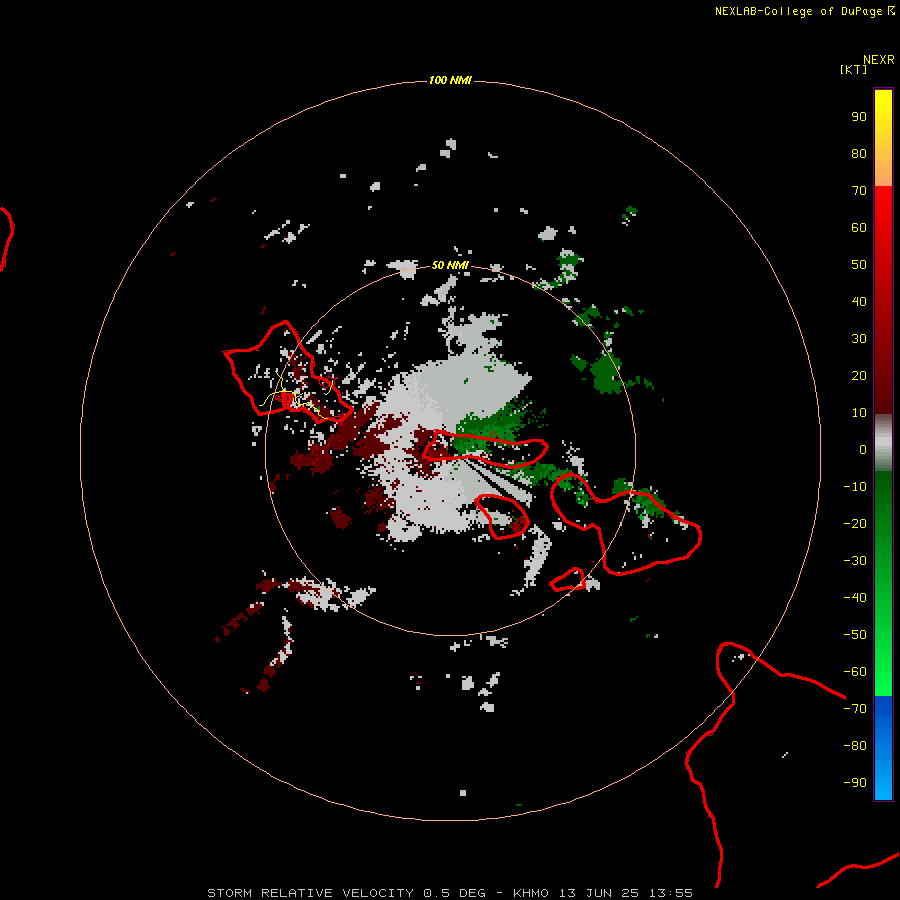Click the 50 value on velocity scale
This screenshot has width=900, height=900.
tap(859, 265)
